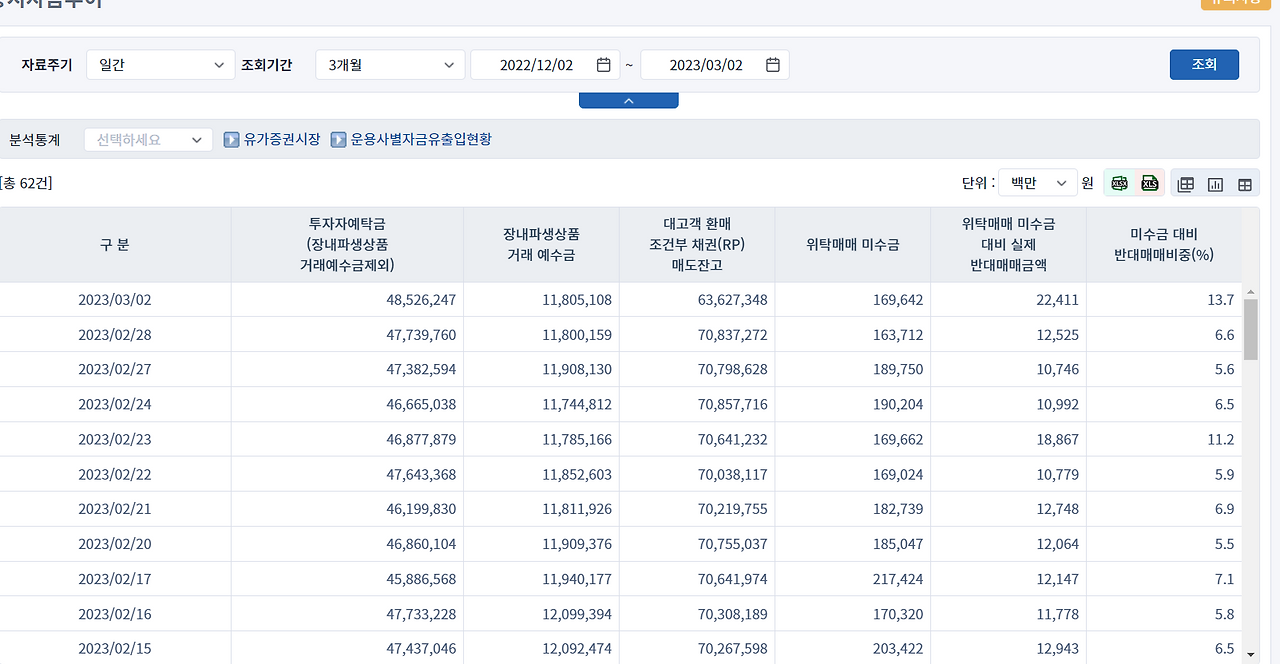The image size is (1280, 664).
Task: Click scrollbar down arrow at table bottom
Action: point(1250,654)
